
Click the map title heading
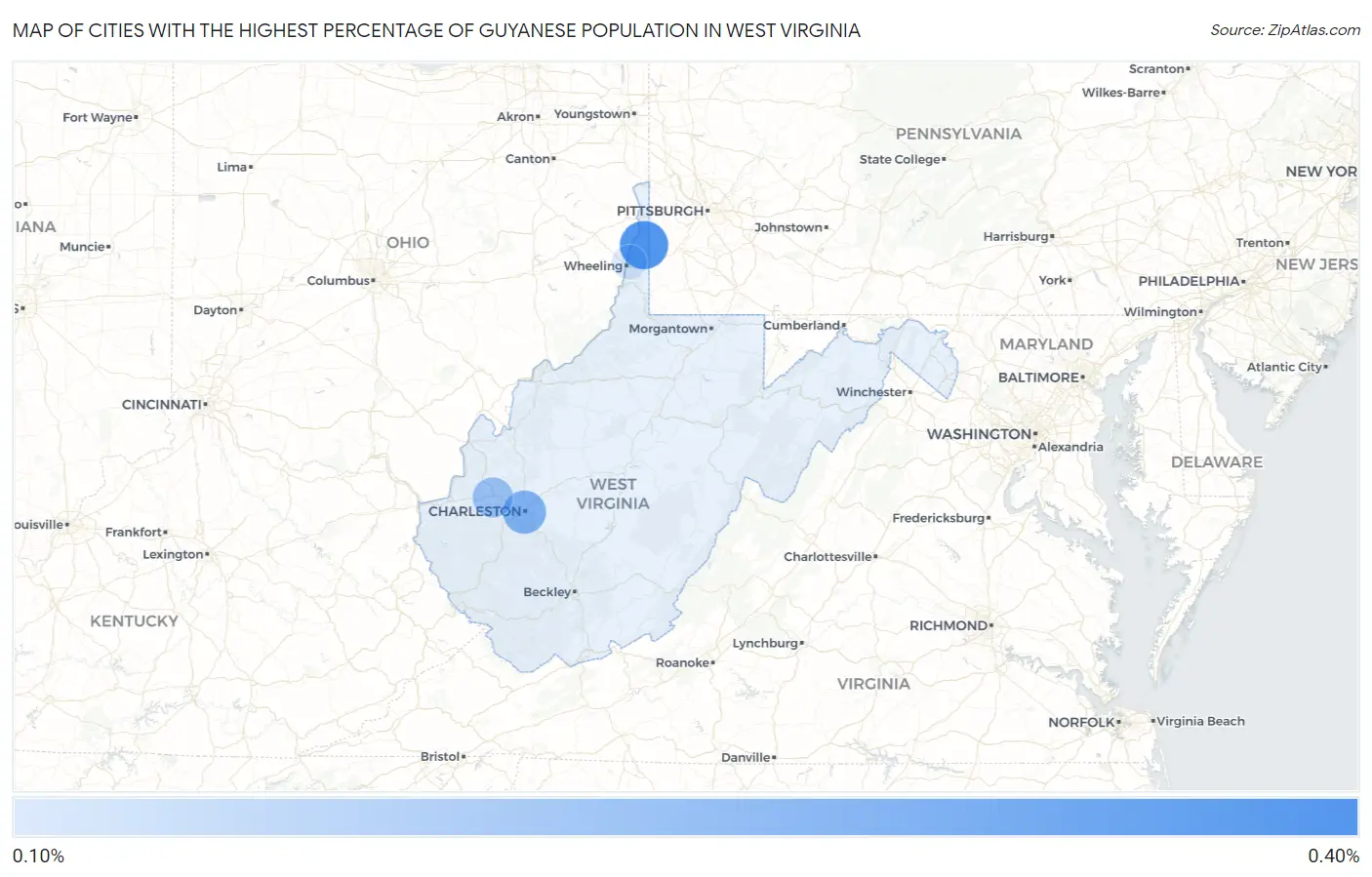436,30
